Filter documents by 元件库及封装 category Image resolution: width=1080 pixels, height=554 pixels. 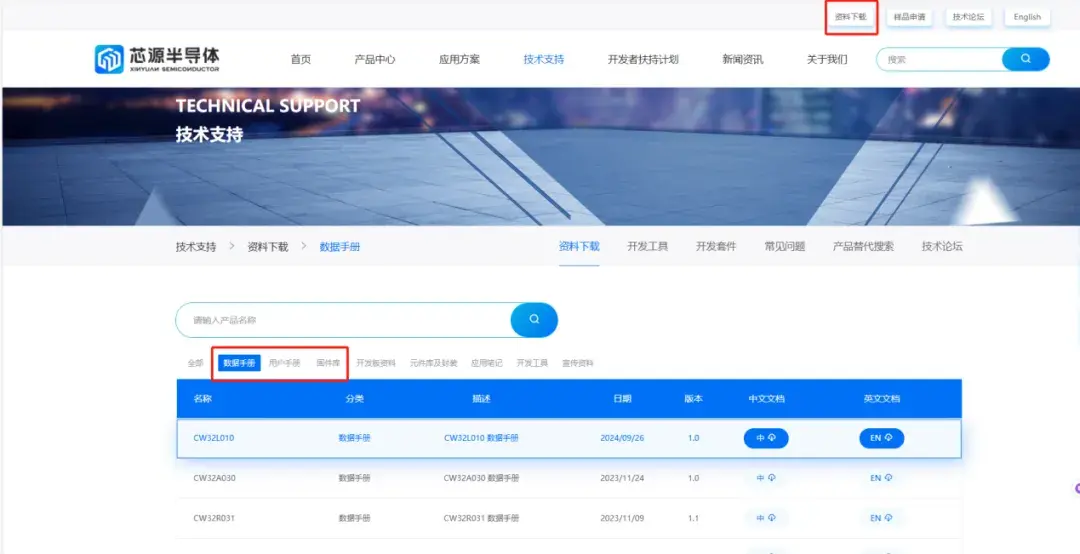point(433,363)
